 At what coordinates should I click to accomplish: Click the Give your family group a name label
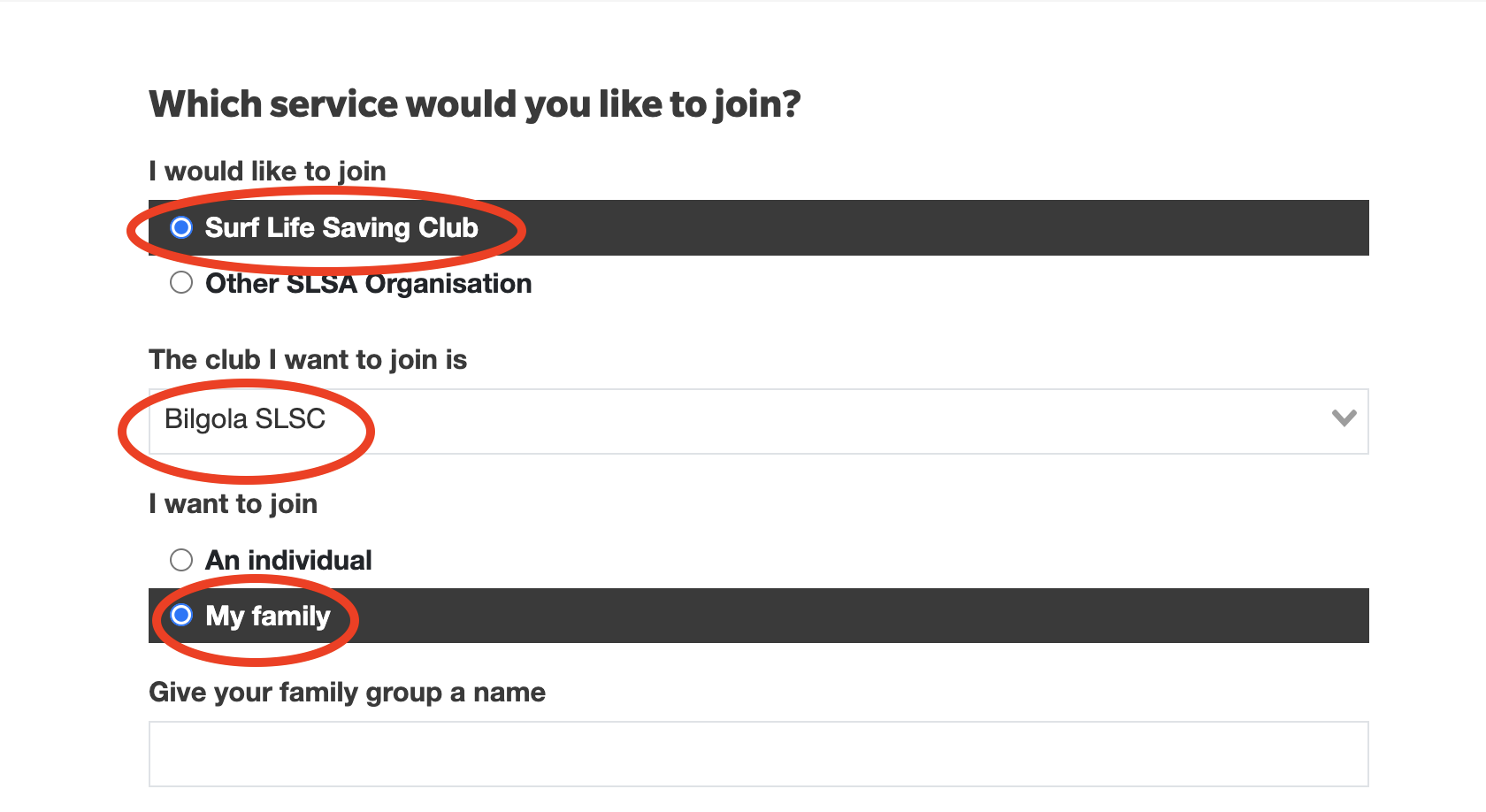[347, 692]
